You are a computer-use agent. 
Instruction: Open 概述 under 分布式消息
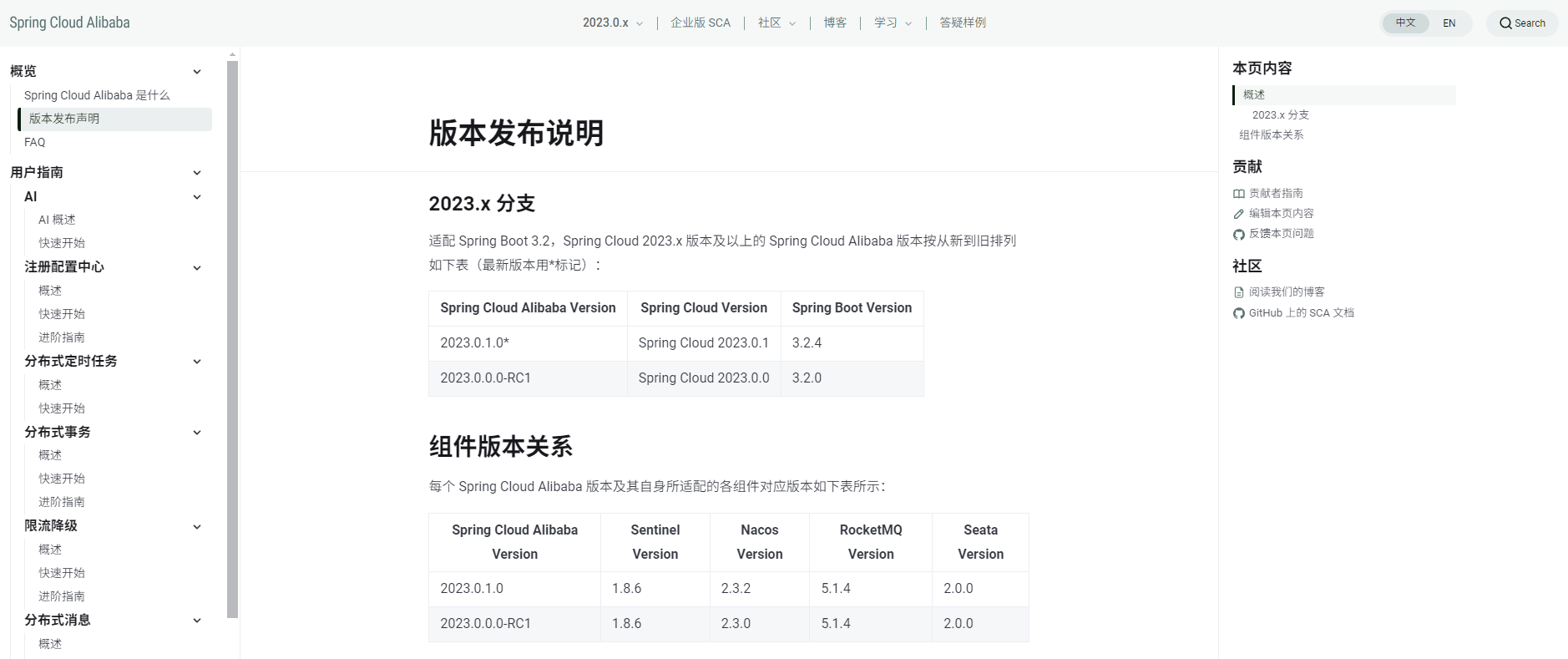[50, 644]
